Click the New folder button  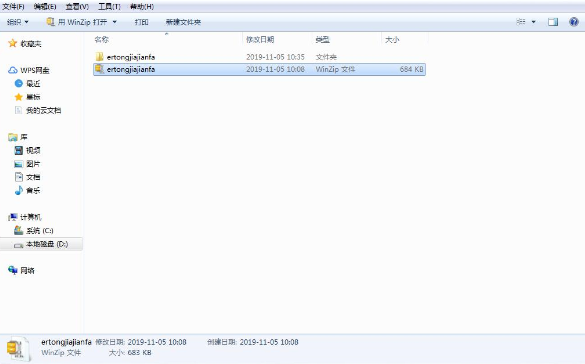click(x=183, y=22)
